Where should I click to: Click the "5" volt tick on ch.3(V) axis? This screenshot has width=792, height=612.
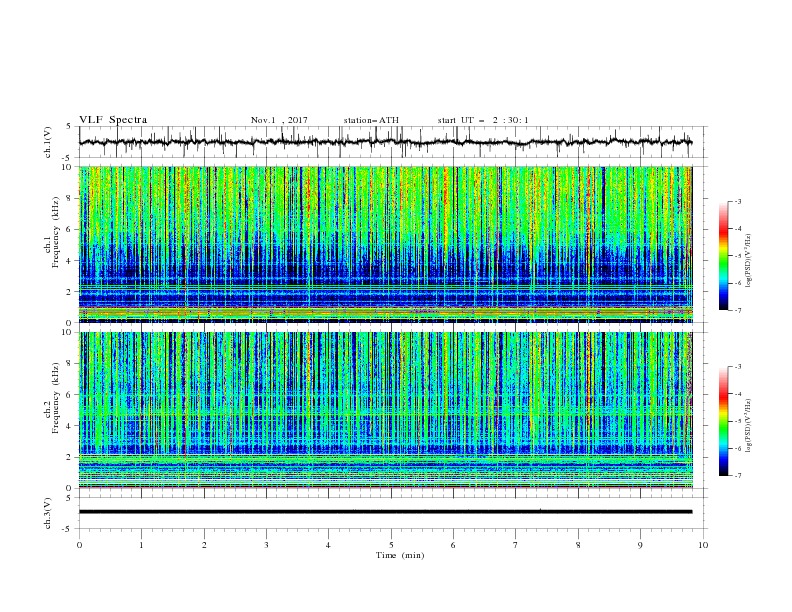pyautogui.click(x=69, y=498)
